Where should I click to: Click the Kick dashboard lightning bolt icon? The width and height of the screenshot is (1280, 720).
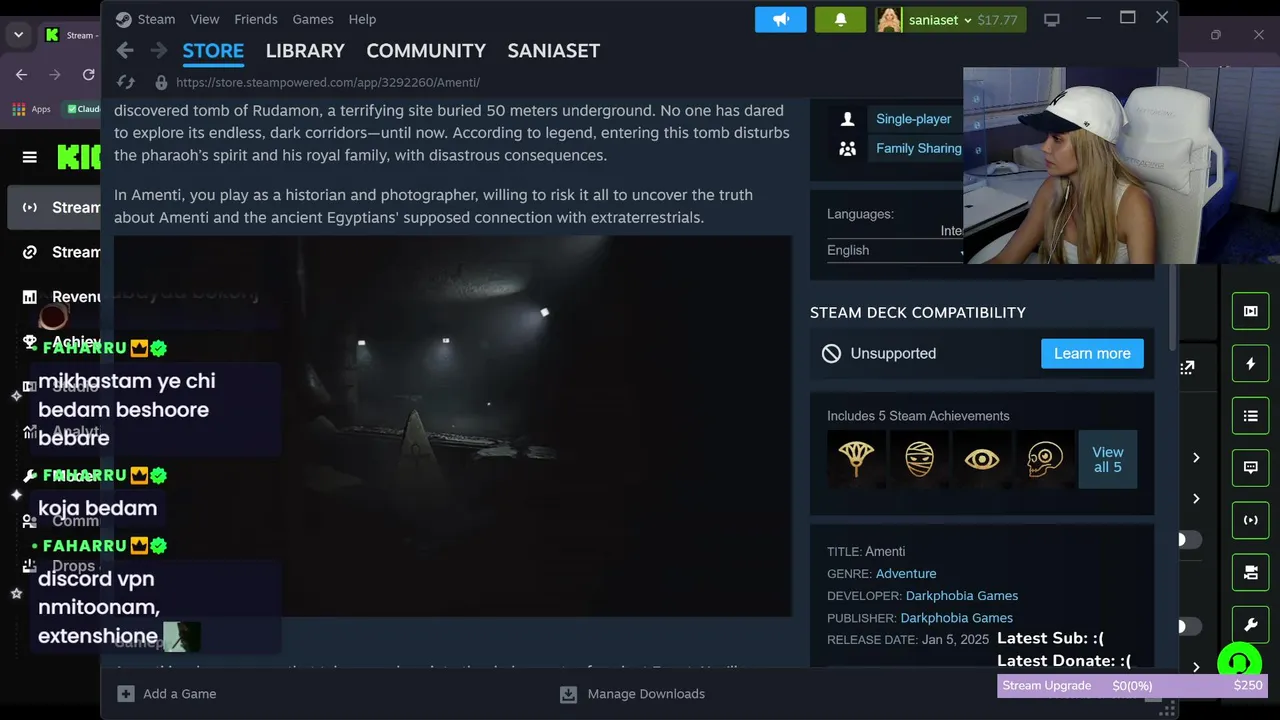(1251, 364)
